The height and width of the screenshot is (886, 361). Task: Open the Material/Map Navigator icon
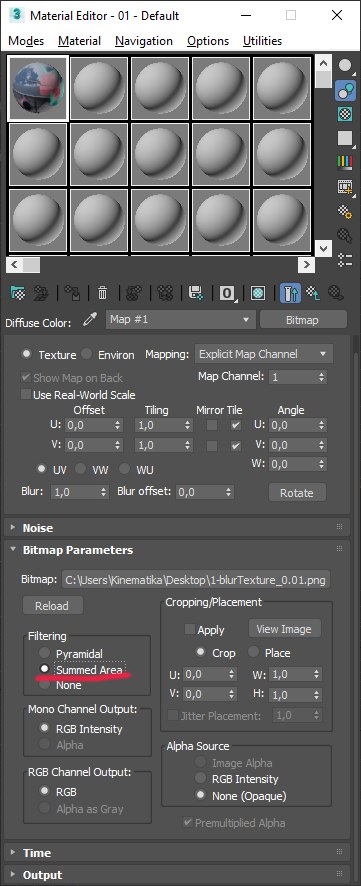(x=345, y=259)
